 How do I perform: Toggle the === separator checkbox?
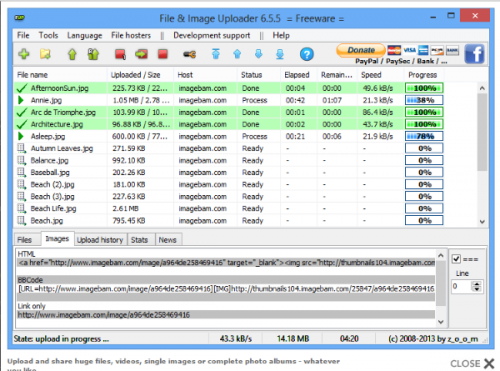[x=456, y=259]
